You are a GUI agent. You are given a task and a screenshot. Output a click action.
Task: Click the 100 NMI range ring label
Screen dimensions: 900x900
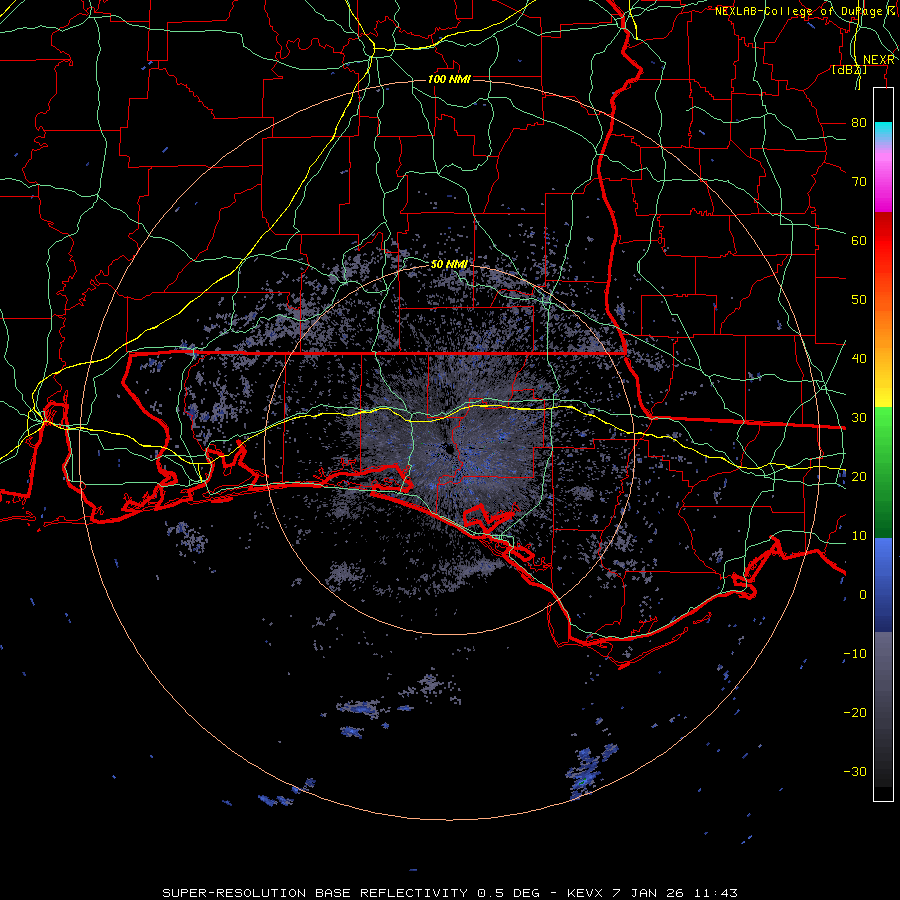pyautogui.click(x=449, y=79)
